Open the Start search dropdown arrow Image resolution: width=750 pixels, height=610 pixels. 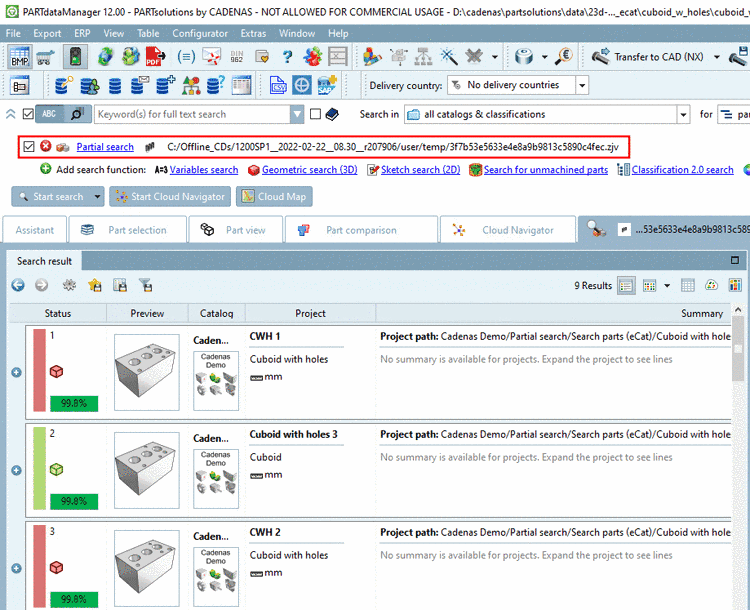97,197
